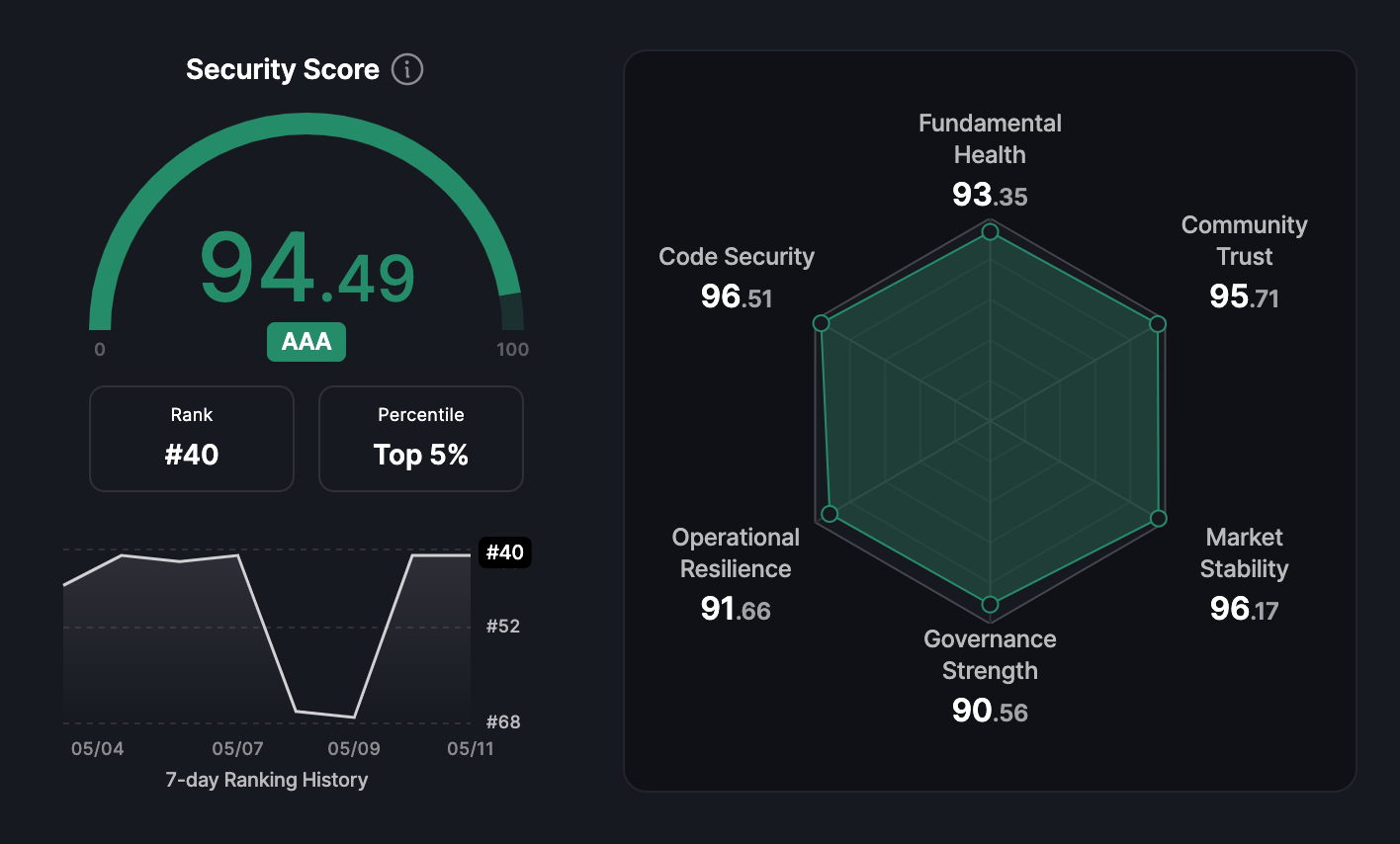Image resolution: width=1400 pixels, height=844 pixels.
Task: Click the Governance Strength radar point
Action: coord(990,605)
